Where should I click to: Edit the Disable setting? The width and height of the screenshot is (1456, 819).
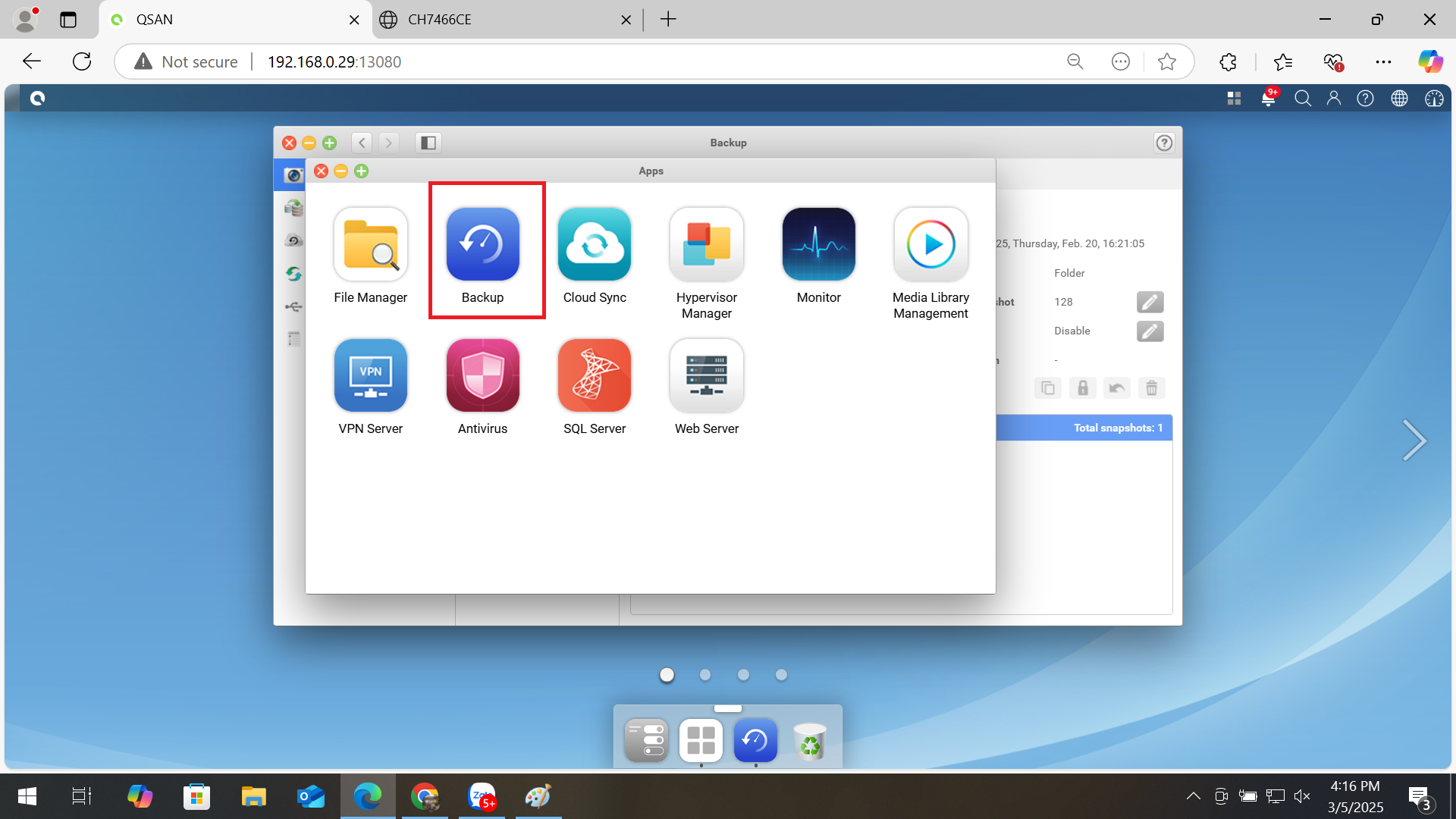[x=1150, y=331]
